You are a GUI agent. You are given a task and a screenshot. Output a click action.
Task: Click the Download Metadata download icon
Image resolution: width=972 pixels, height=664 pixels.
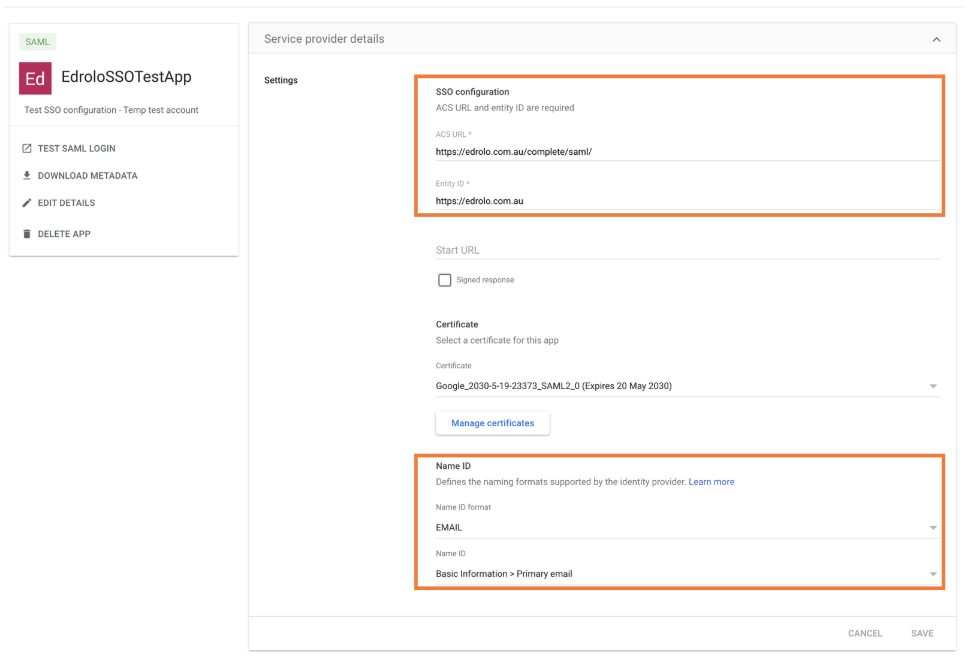[27, 176]
